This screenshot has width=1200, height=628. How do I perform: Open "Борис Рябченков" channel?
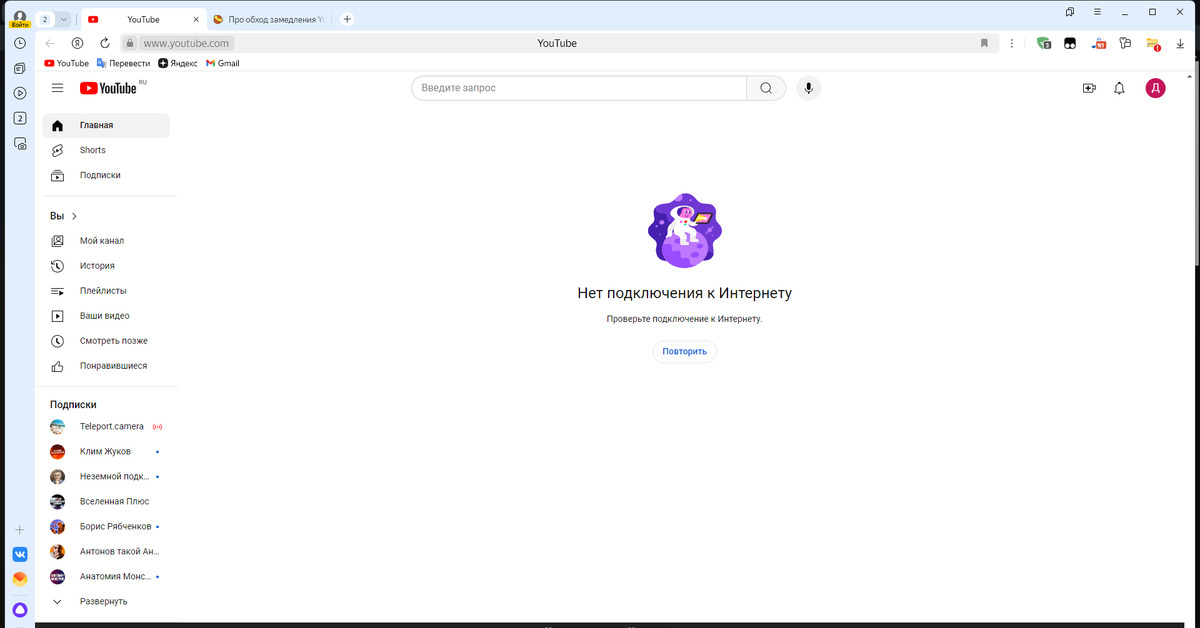click(x=106, y=526)
